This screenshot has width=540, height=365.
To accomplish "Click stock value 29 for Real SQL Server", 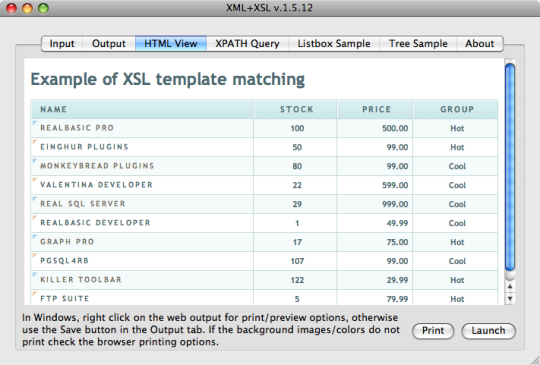I will click(x=297, y=204).
